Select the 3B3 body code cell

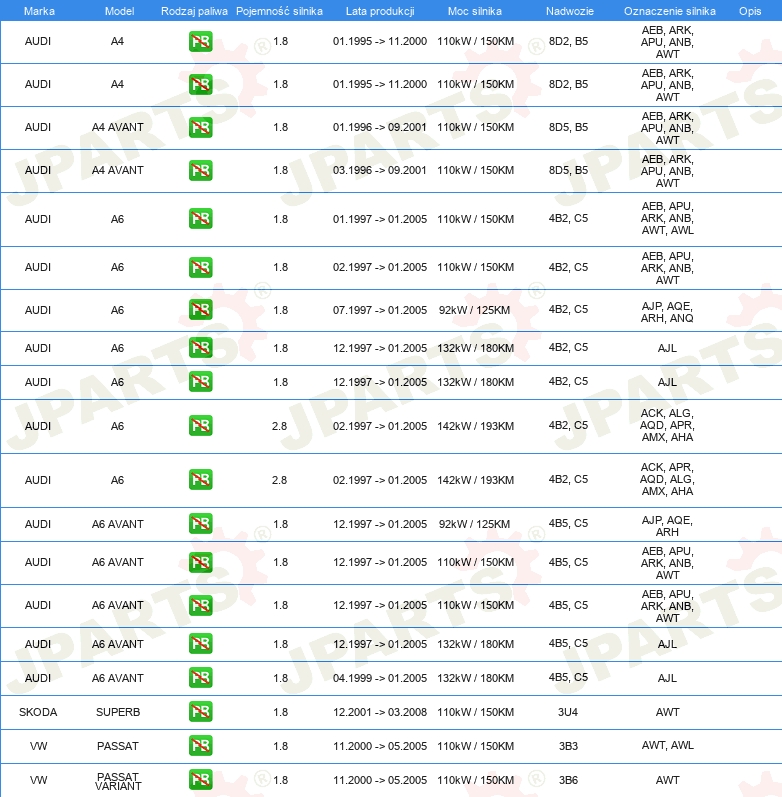[568, 746]
